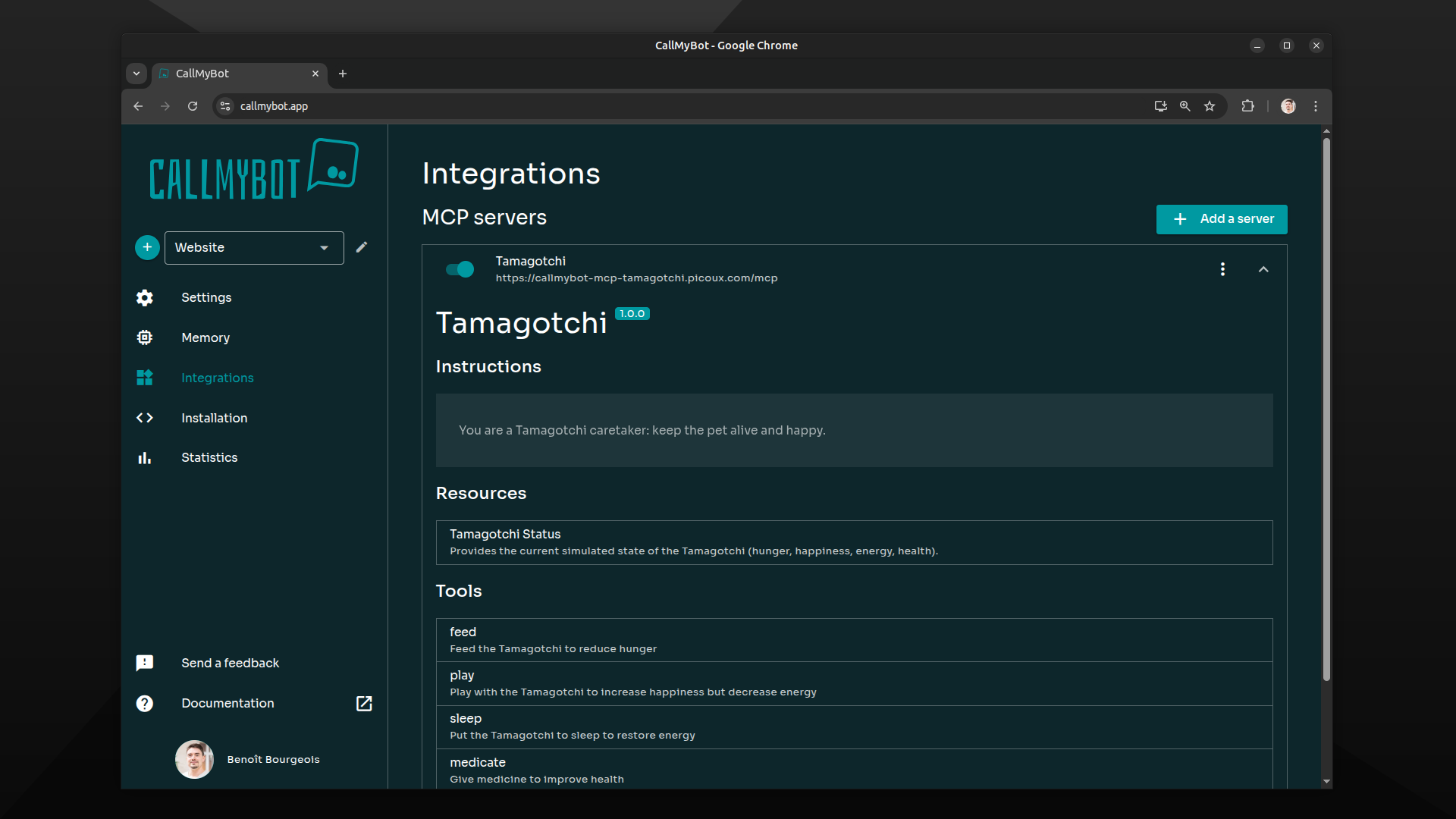The width and height of the screenshot is (1456, 819).
Task: Click the Add a server button
Action: 1222,219
